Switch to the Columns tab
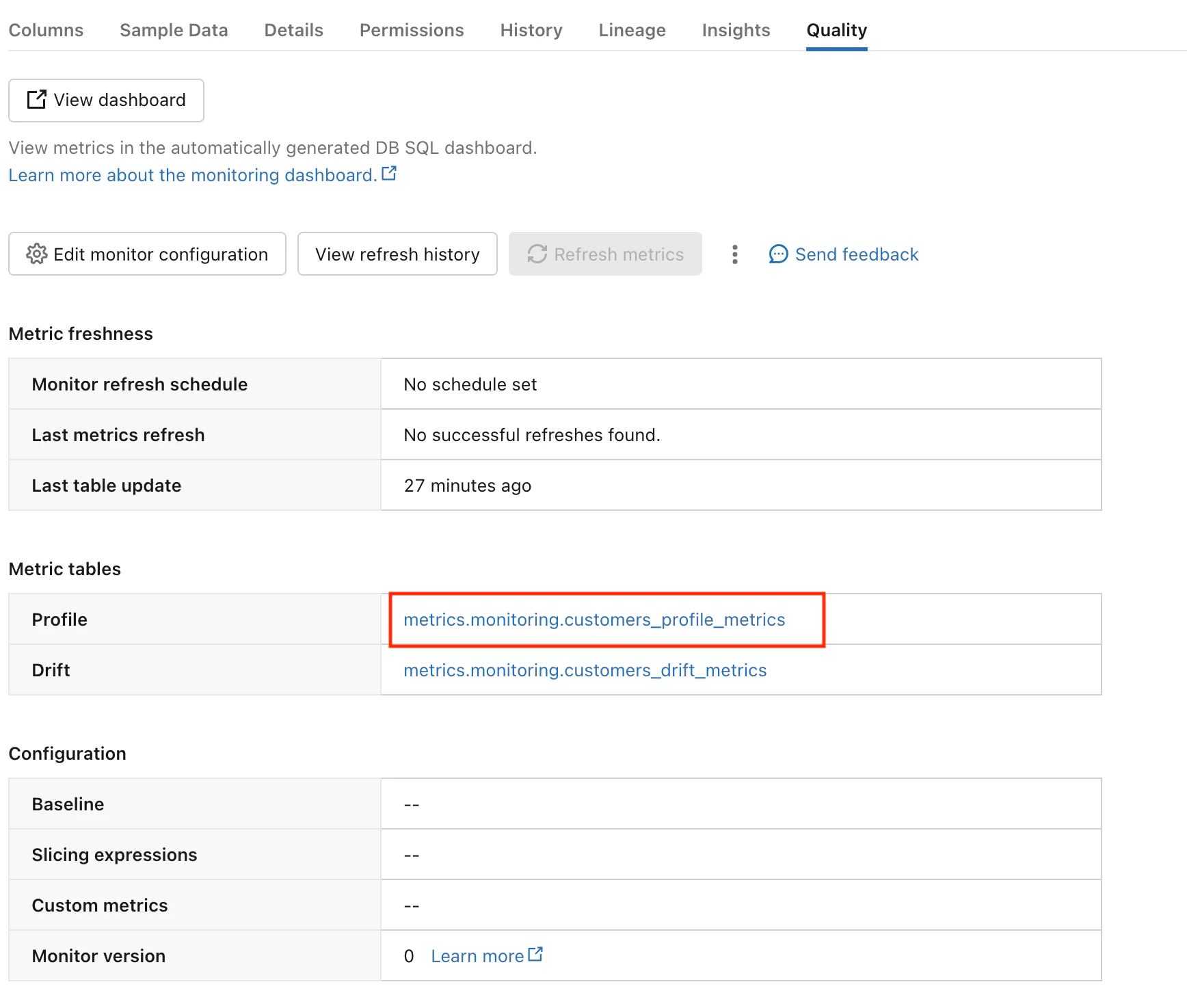The width and height of the screenshot is (1187, 1008). tap(46, 30)
